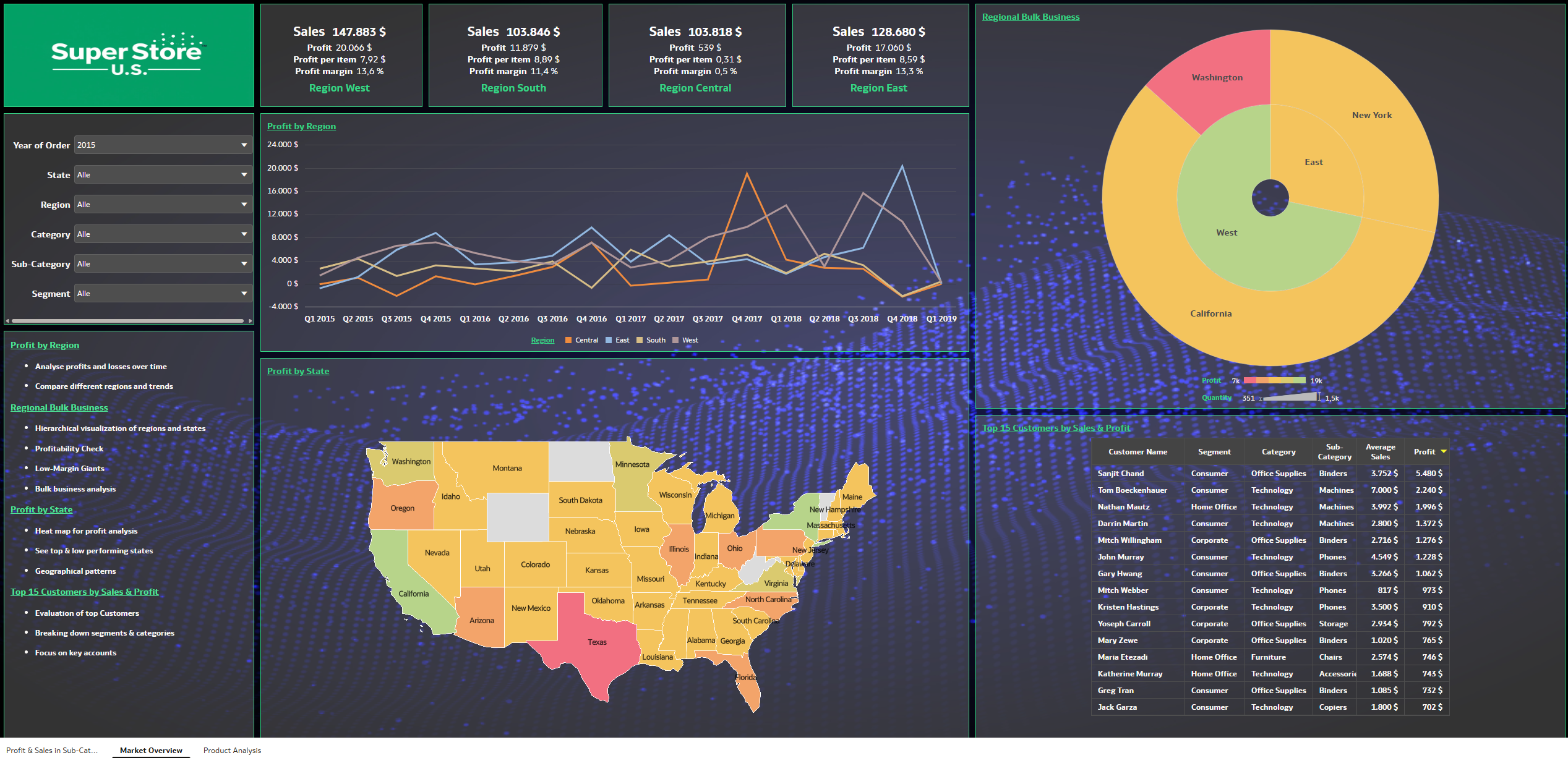The image size is (1568, 758).
Task: Click the filter panel horizontal scrollbar
Action: (127, 321)
